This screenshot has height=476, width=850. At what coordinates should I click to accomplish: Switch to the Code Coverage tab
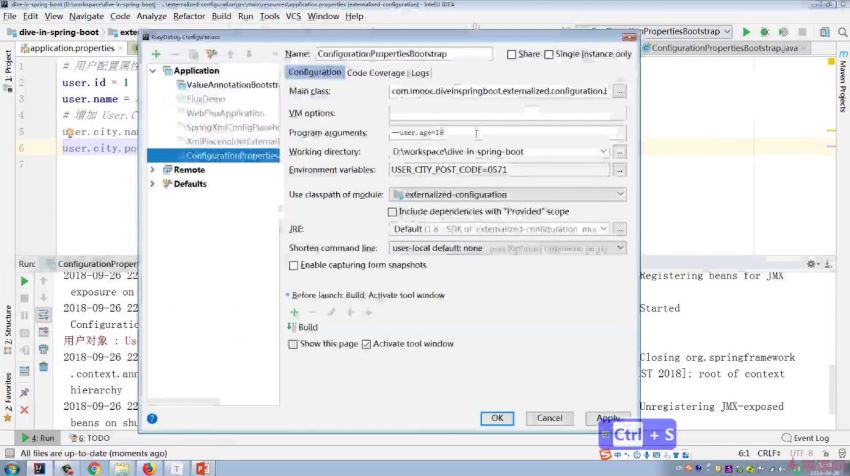376,73
